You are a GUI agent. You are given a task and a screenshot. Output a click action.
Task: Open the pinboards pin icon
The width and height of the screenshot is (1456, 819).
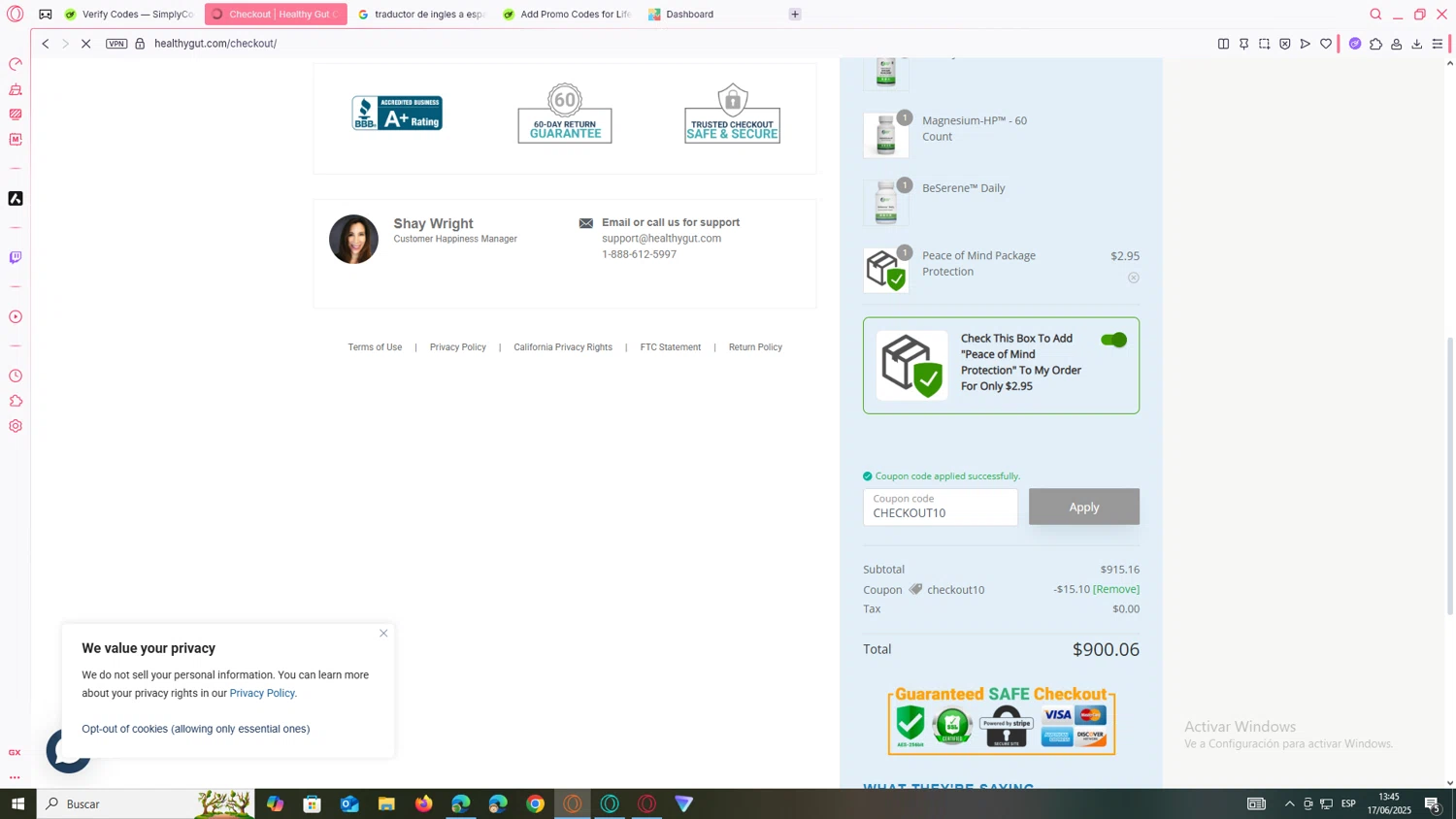point(1243,44)
